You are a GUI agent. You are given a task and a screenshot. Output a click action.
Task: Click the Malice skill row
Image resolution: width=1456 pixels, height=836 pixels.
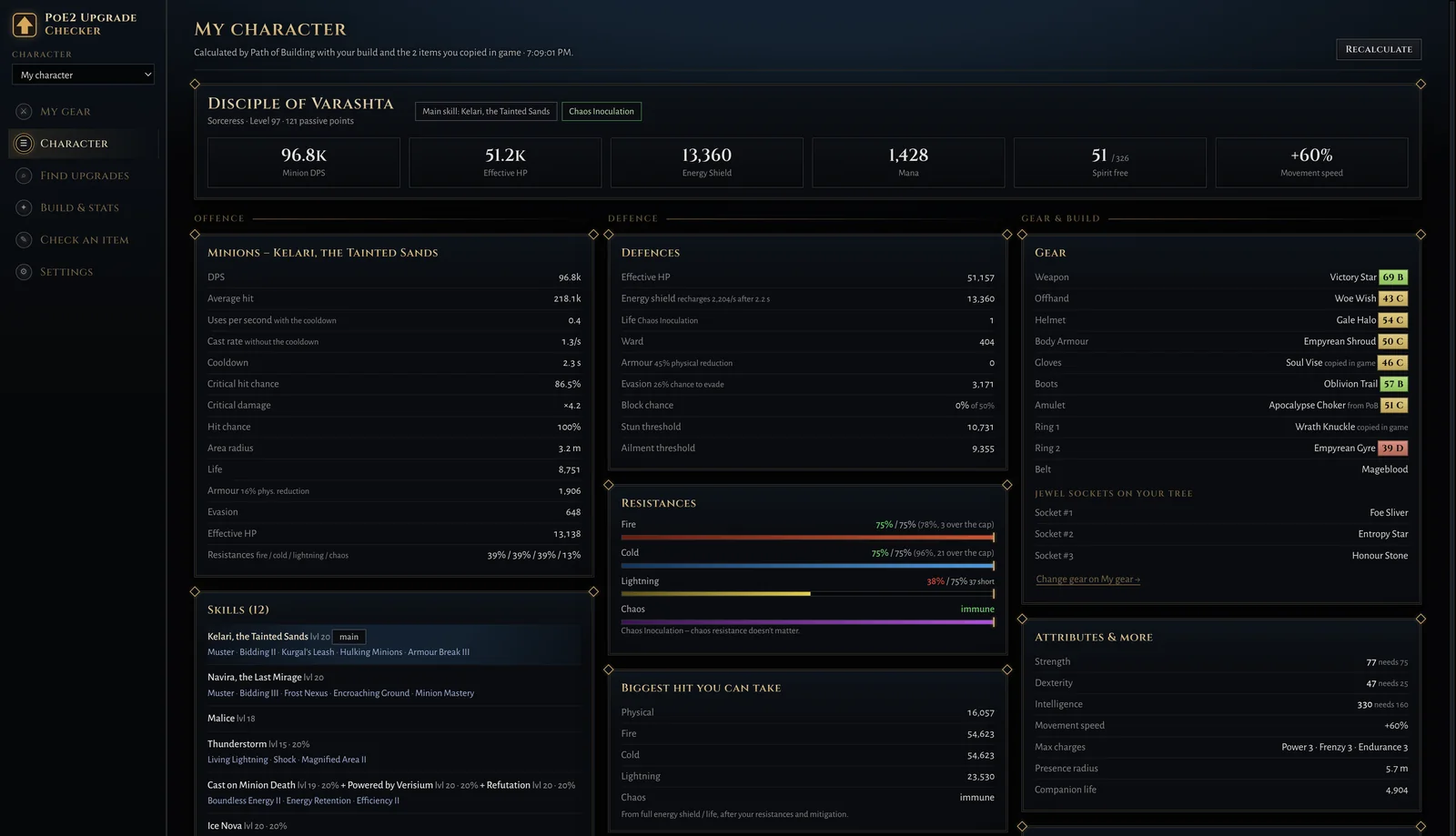pyautogui.click(x=393, y=719)
